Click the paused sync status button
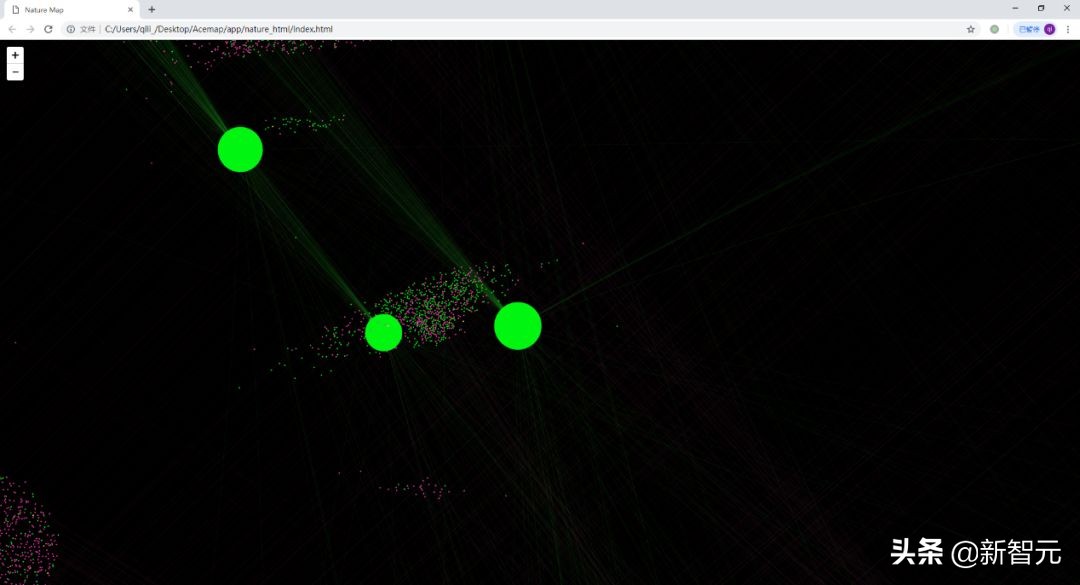This screenshot has width=1080, height=585. tap(1035, 29)
